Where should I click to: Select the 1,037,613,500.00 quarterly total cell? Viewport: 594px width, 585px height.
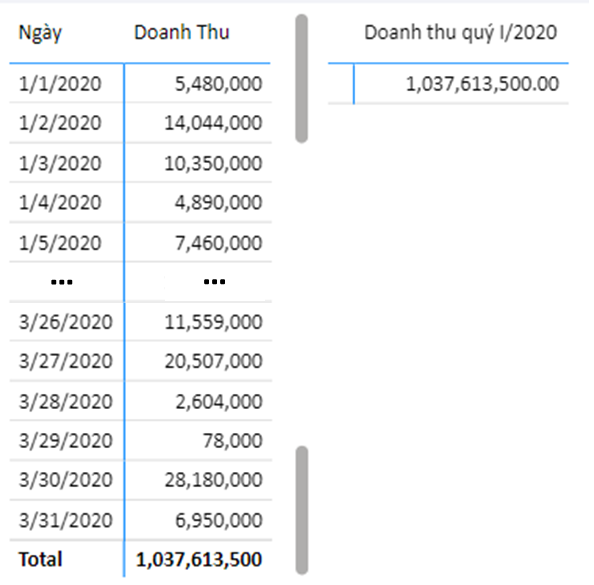(x=482, y=84)
